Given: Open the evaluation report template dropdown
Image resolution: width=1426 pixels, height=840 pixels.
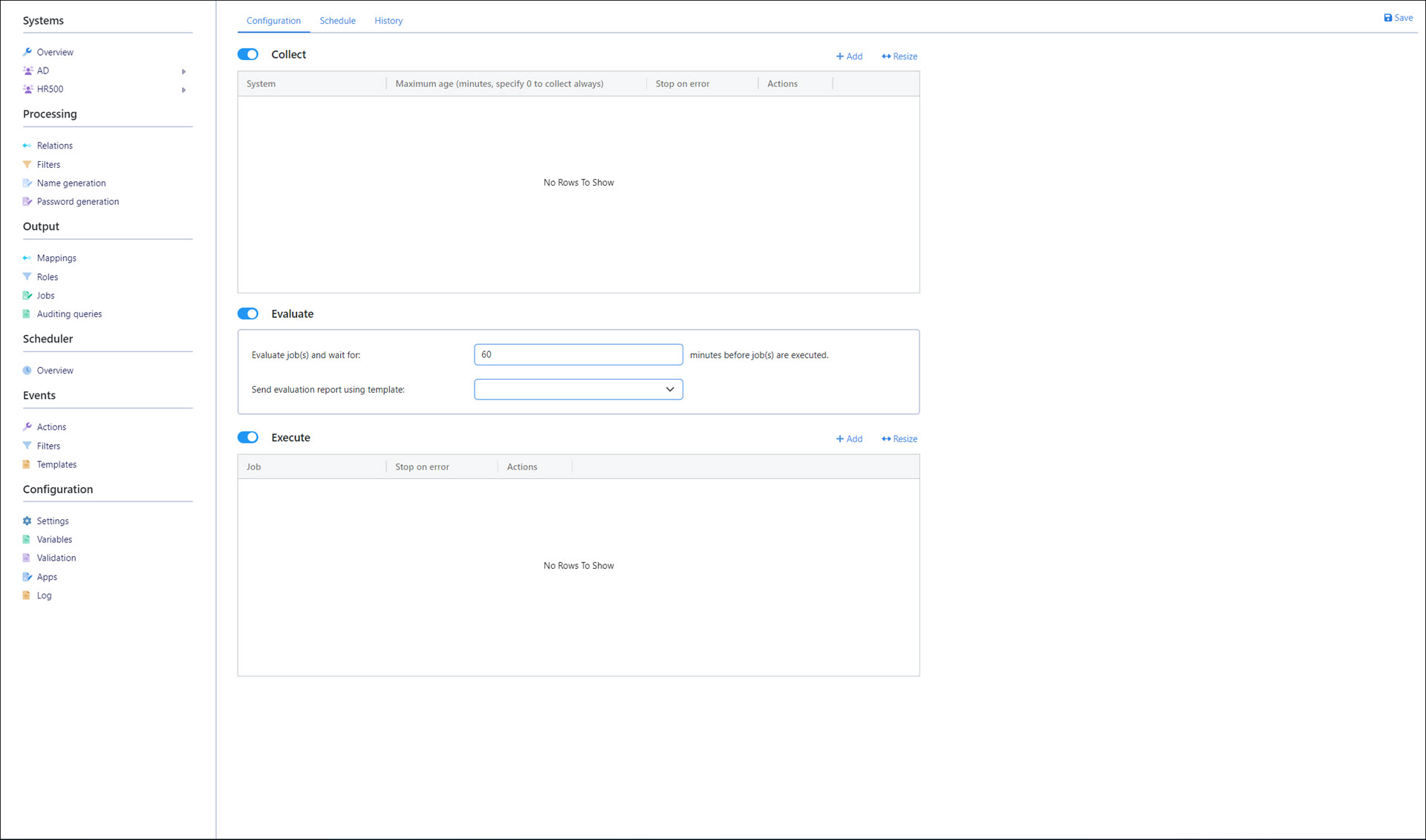Looking at the screenshot, I should [578, 389].
